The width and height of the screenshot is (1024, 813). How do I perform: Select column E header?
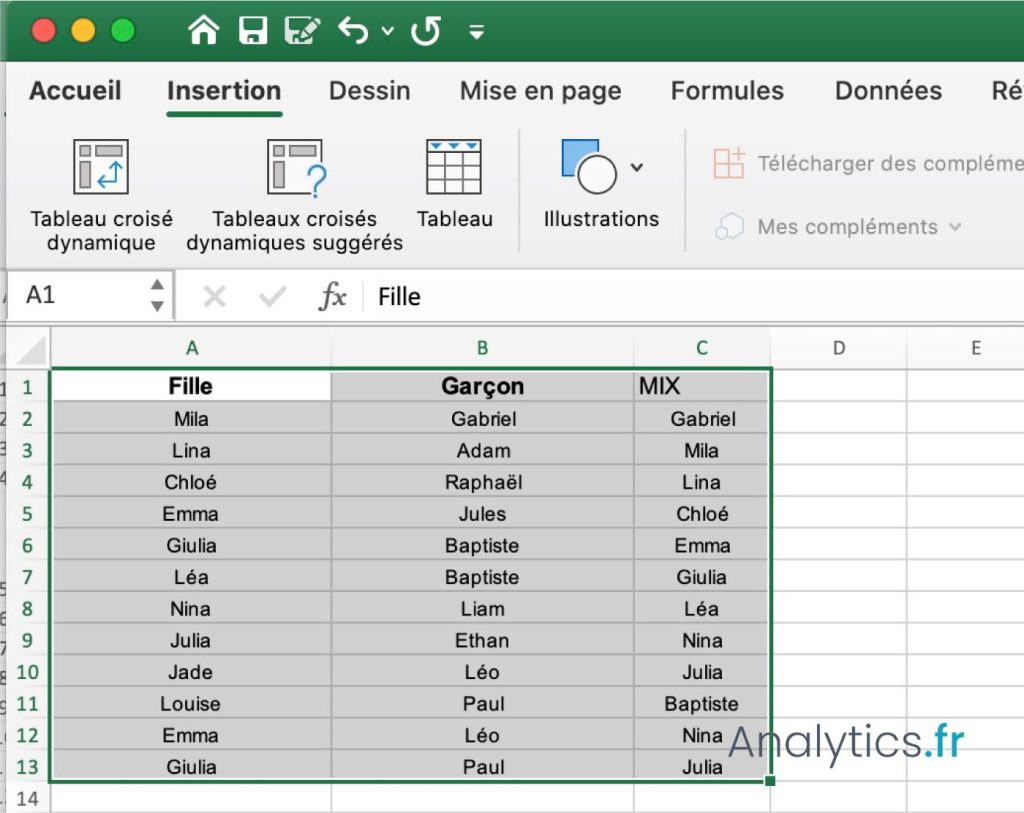coord(965,348)
